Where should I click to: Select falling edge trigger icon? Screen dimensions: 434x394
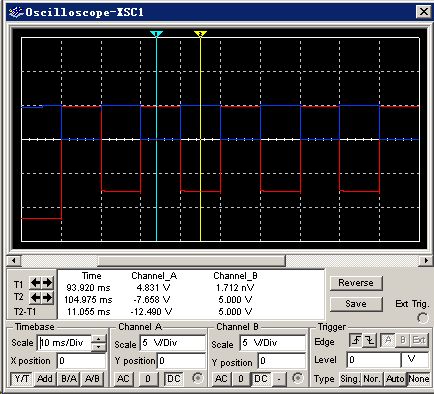pyautogui.click(x=370, y=340)
